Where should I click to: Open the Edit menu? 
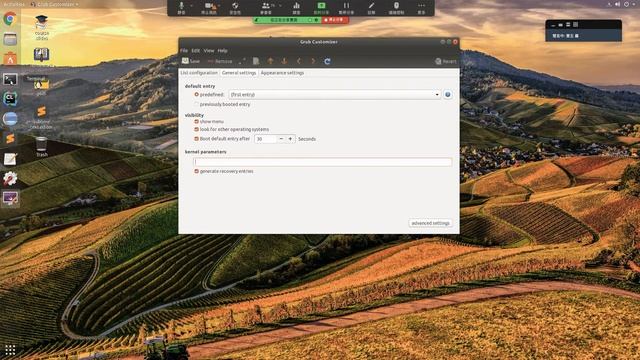click(196, 51)
